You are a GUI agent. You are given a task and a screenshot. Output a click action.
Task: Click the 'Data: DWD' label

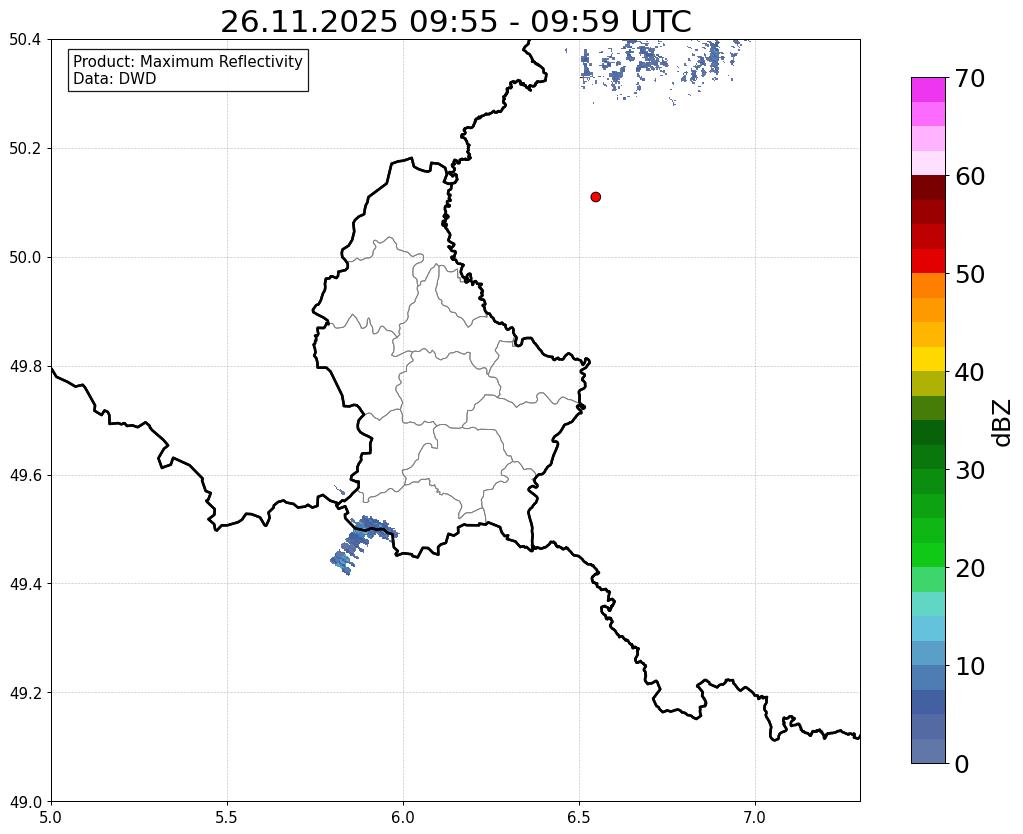click(115, 79)
